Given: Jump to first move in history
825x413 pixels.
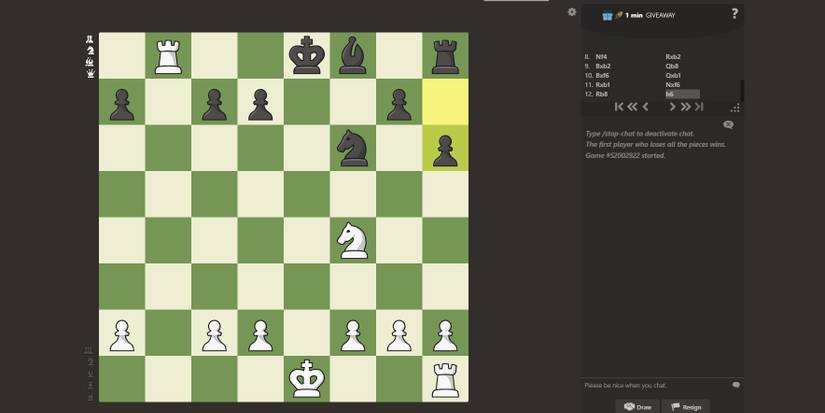Looking at the screenshot, I should click(619, 107).
